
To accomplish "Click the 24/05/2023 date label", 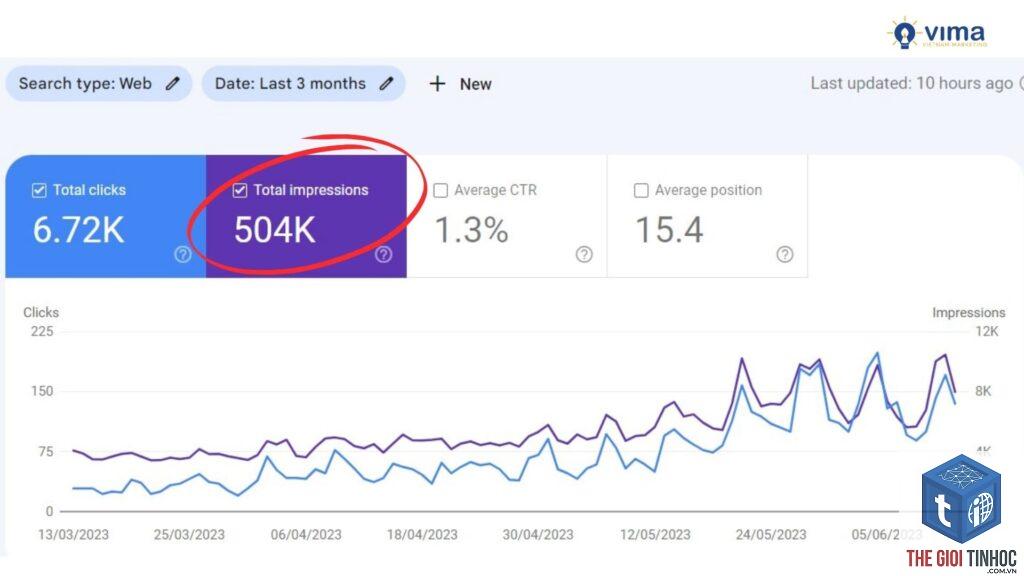I will 771,534.
